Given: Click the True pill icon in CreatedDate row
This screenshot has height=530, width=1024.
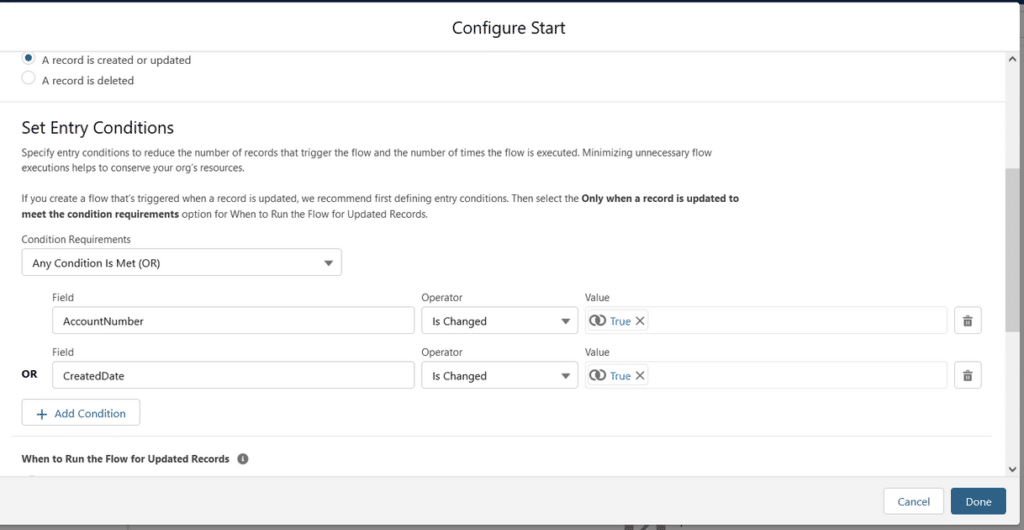Looking at the screenshot, I should click(x=598, y=375).
